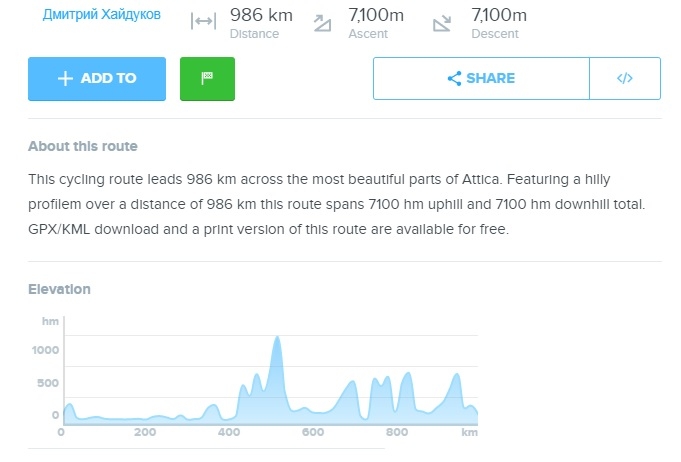The width and height of the screenshot is (681, 462).
Task: Click the About this route heading
Action: (x=83, y=146)
